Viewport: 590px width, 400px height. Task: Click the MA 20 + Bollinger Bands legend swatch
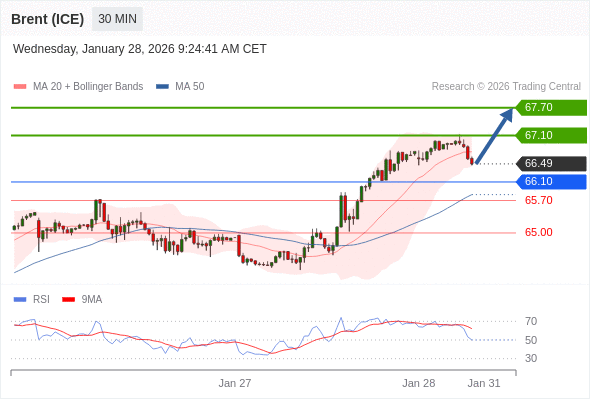click(x=20, y=87)
